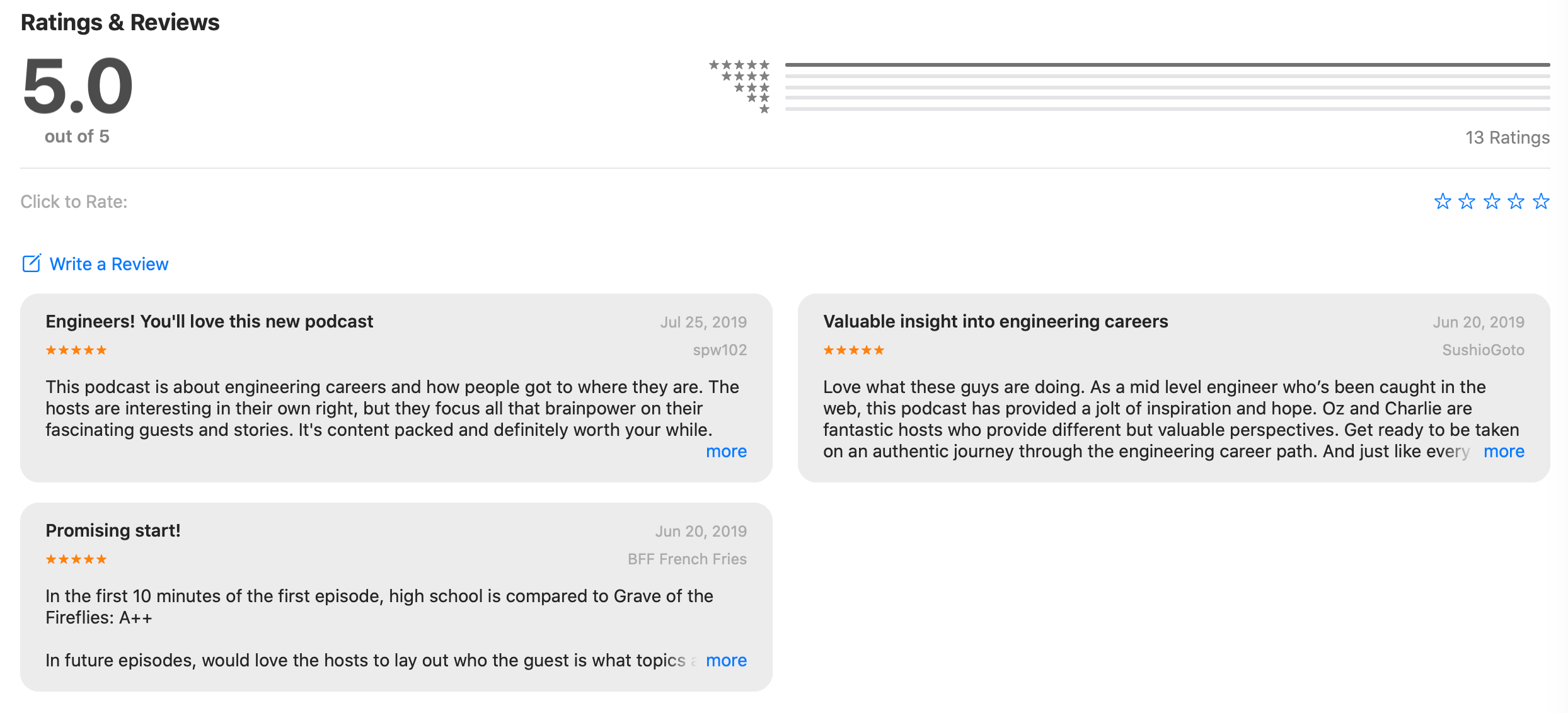The image size is (1568, 713).
Task: Click the five-star row in ratings histogram
Action: [739, 64]
